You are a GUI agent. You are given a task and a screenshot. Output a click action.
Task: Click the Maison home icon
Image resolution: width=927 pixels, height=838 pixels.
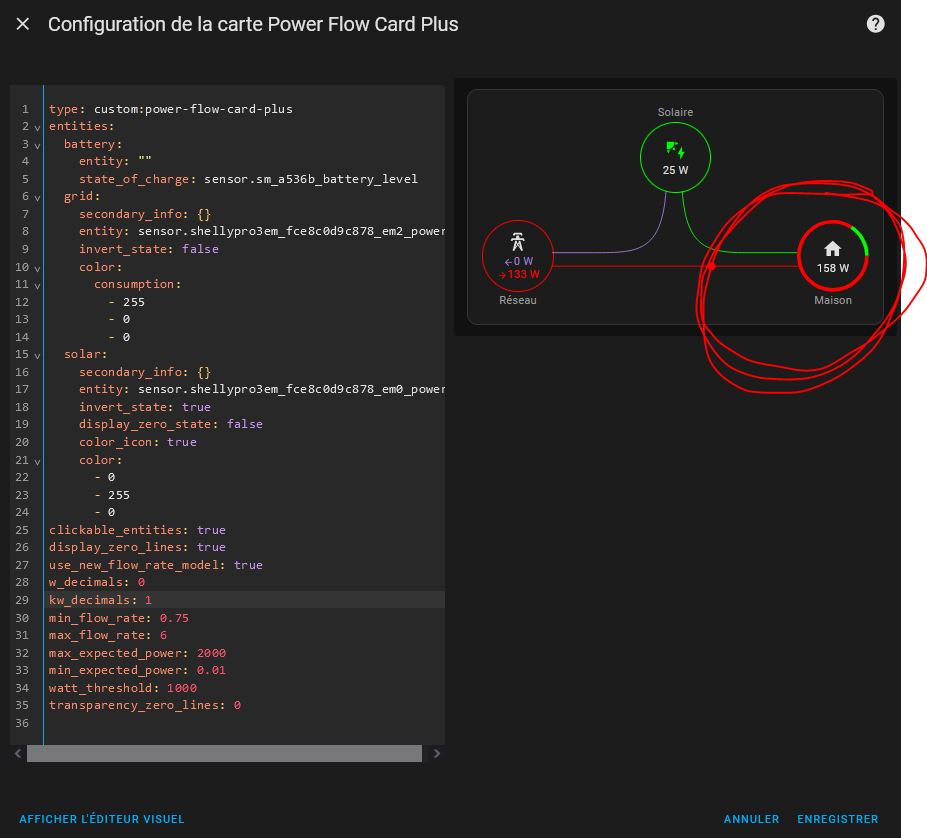click(832, 249)
